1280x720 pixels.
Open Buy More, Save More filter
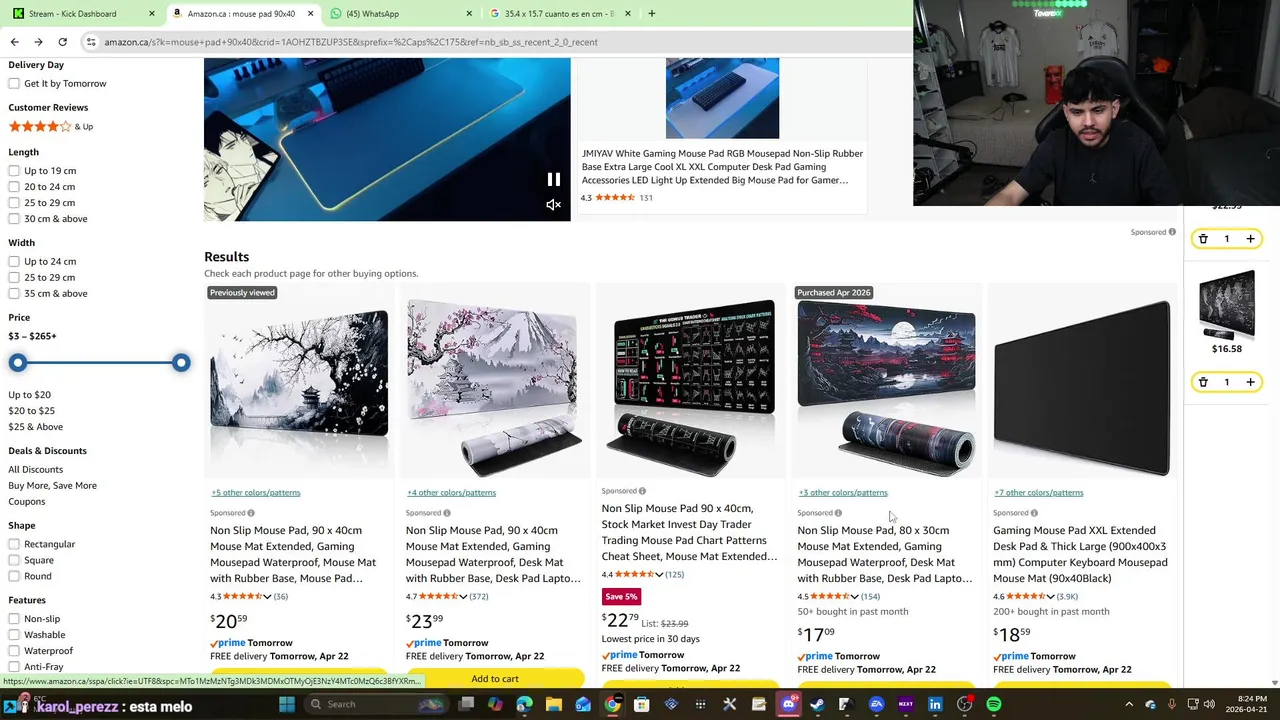click(53, 486)
